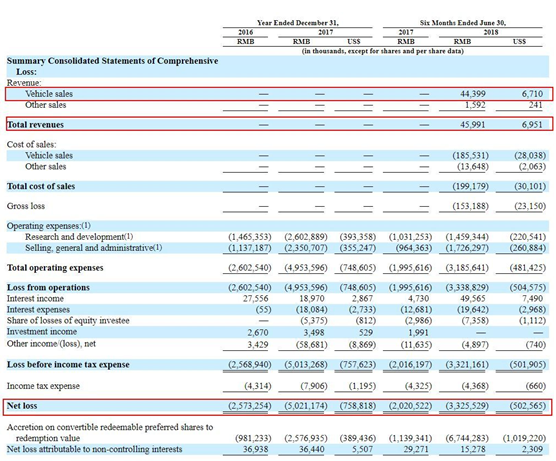Viewport: 556px width, 461px height.
Task: Click the Net loss row label
Action: point(22,406)
